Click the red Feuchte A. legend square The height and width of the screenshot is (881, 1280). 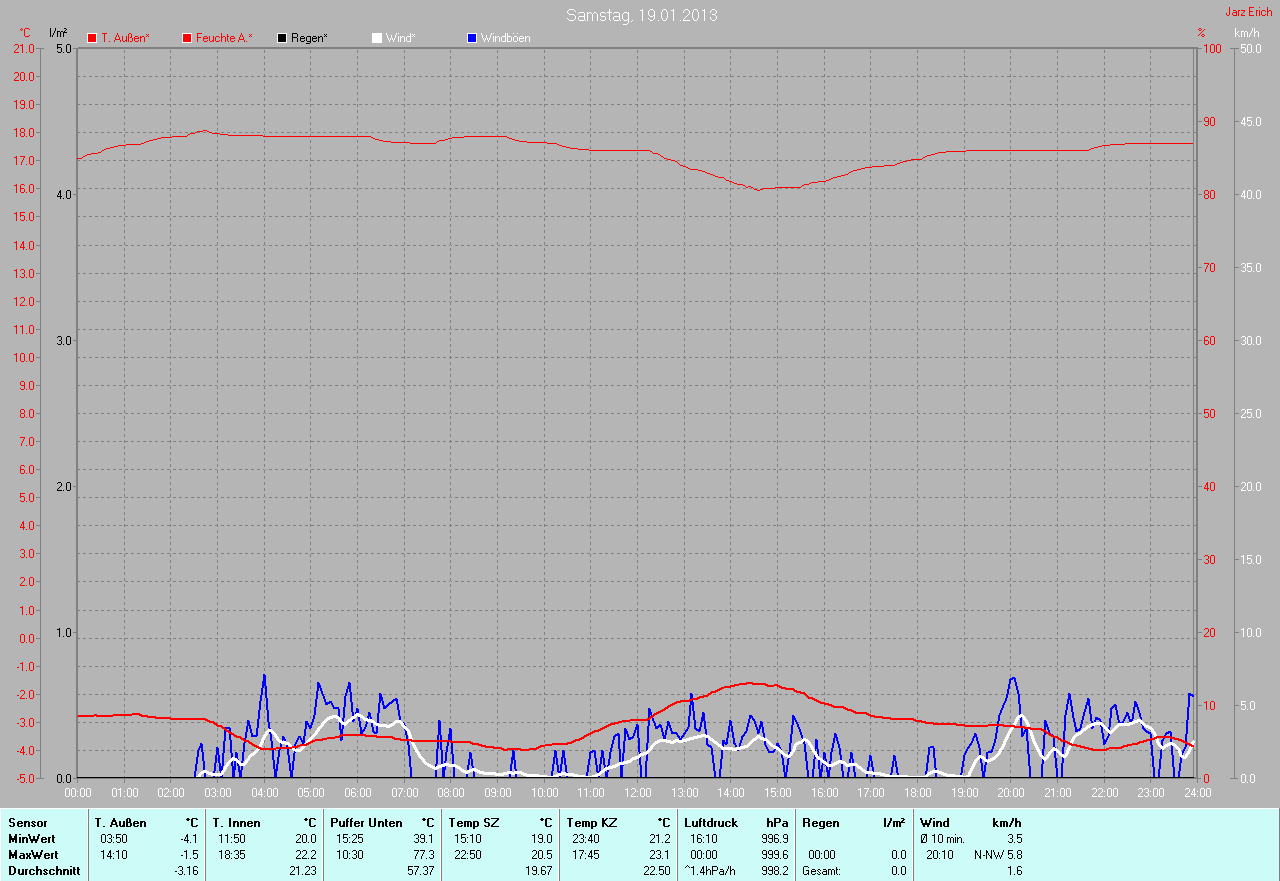click(x=187, y=38)
